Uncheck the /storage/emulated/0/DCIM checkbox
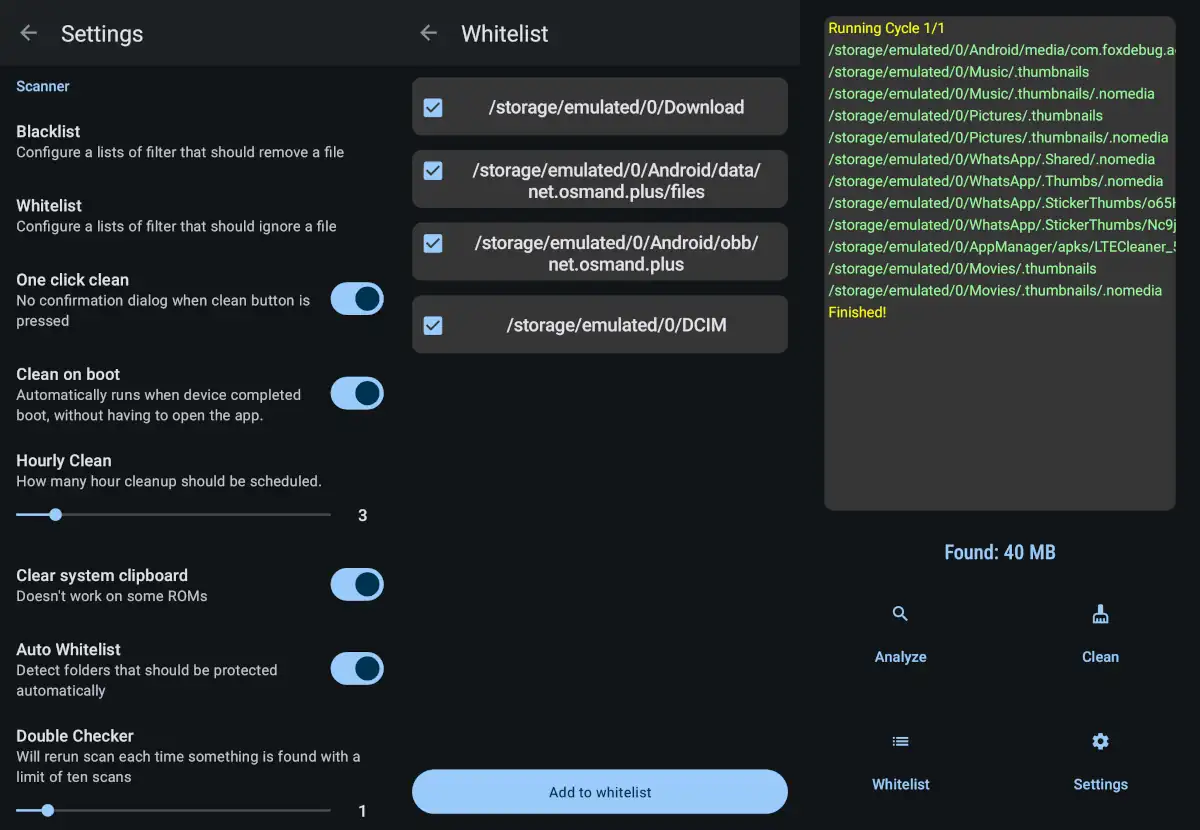 [433, 325]
